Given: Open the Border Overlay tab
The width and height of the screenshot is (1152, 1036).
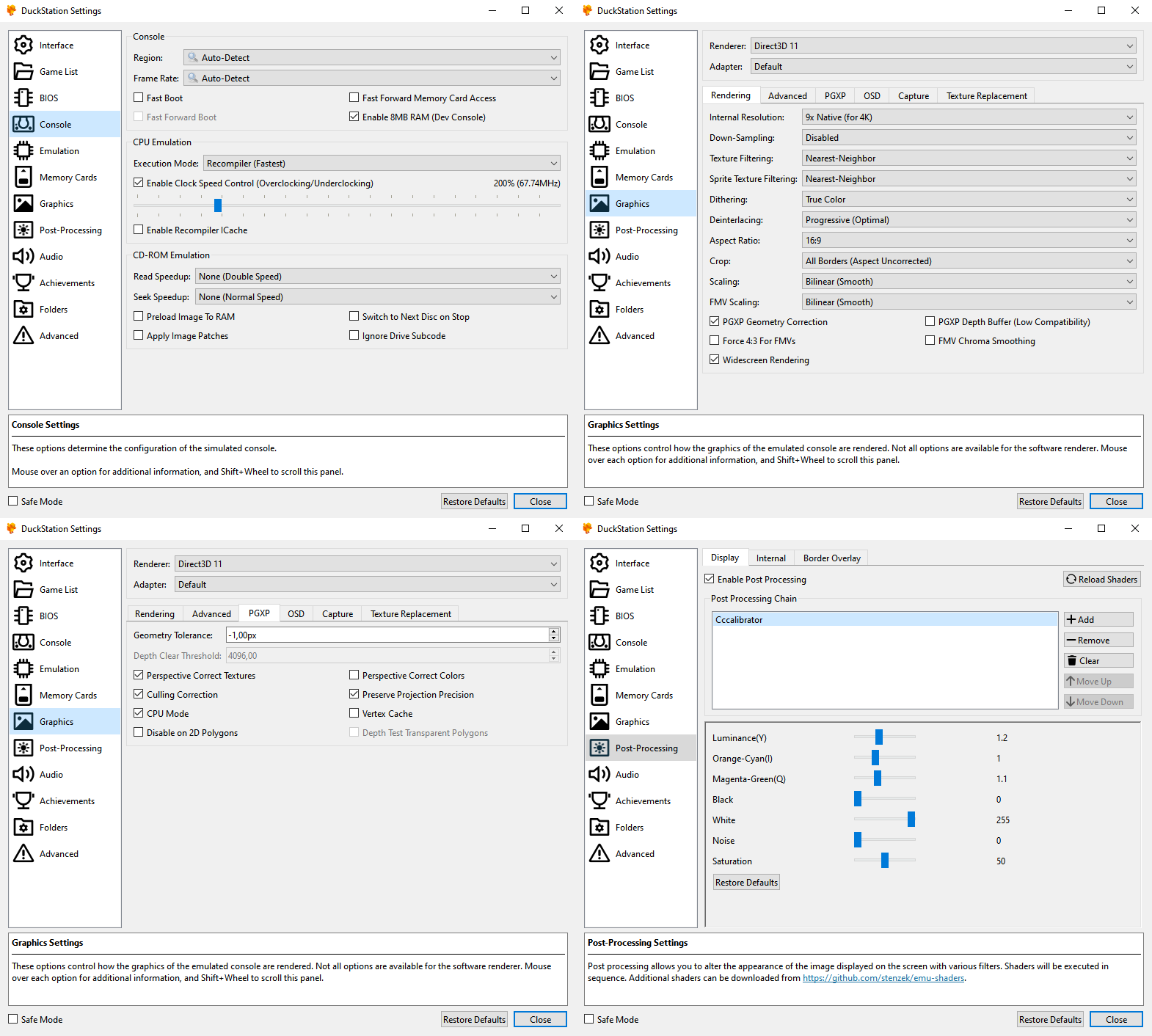Looking at the screenshot, I should 831,558.
